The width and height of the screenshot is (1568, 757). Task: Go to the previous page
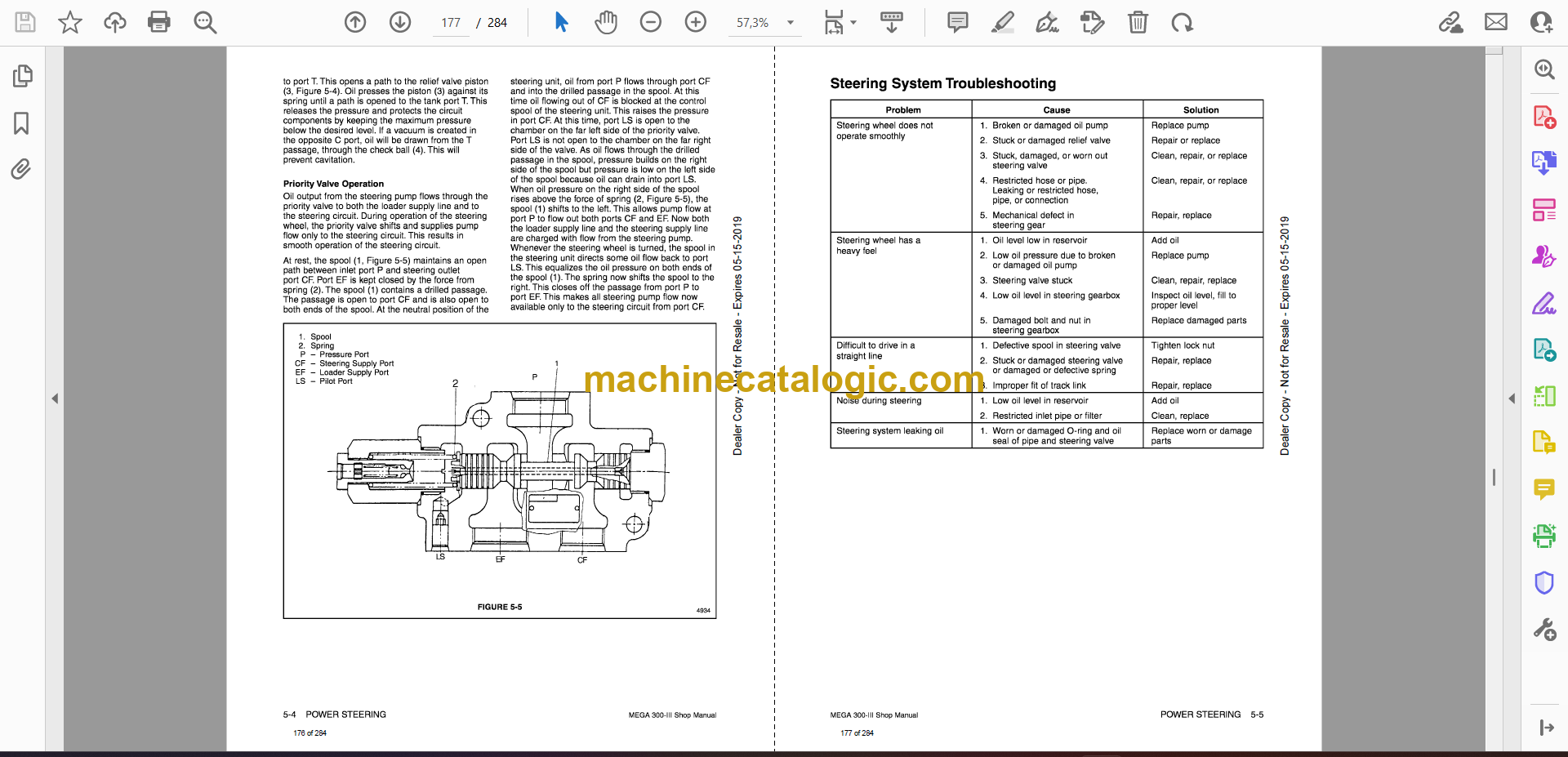click(355, 22)
